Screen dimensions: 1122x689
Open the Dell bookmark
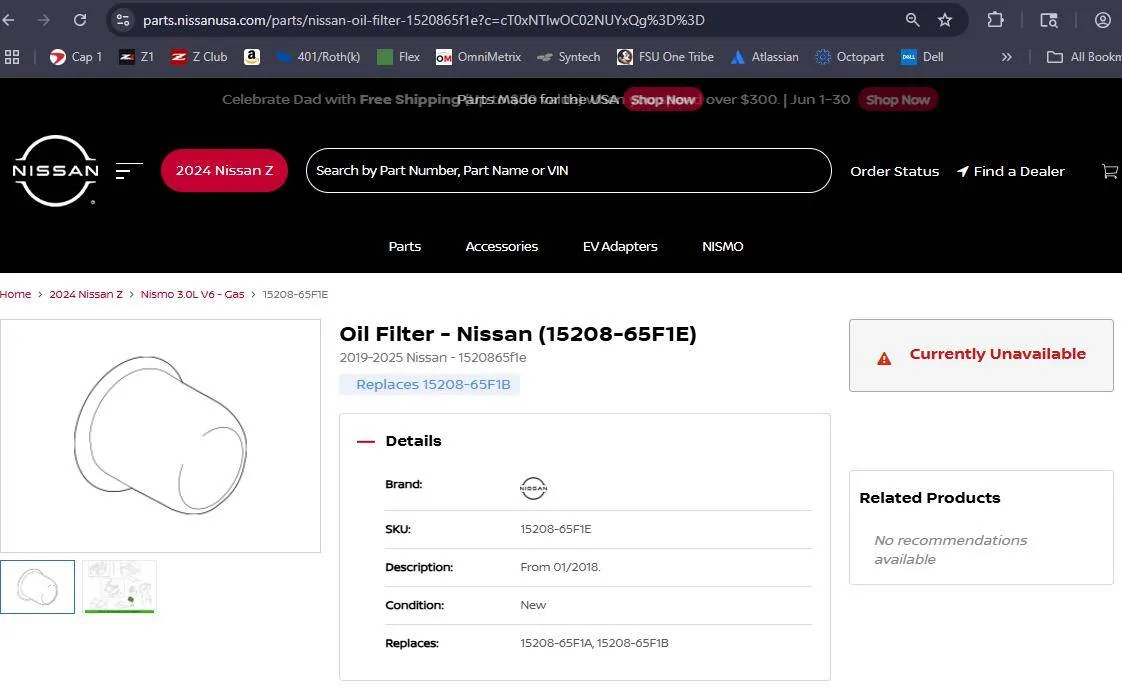point(922,57)
